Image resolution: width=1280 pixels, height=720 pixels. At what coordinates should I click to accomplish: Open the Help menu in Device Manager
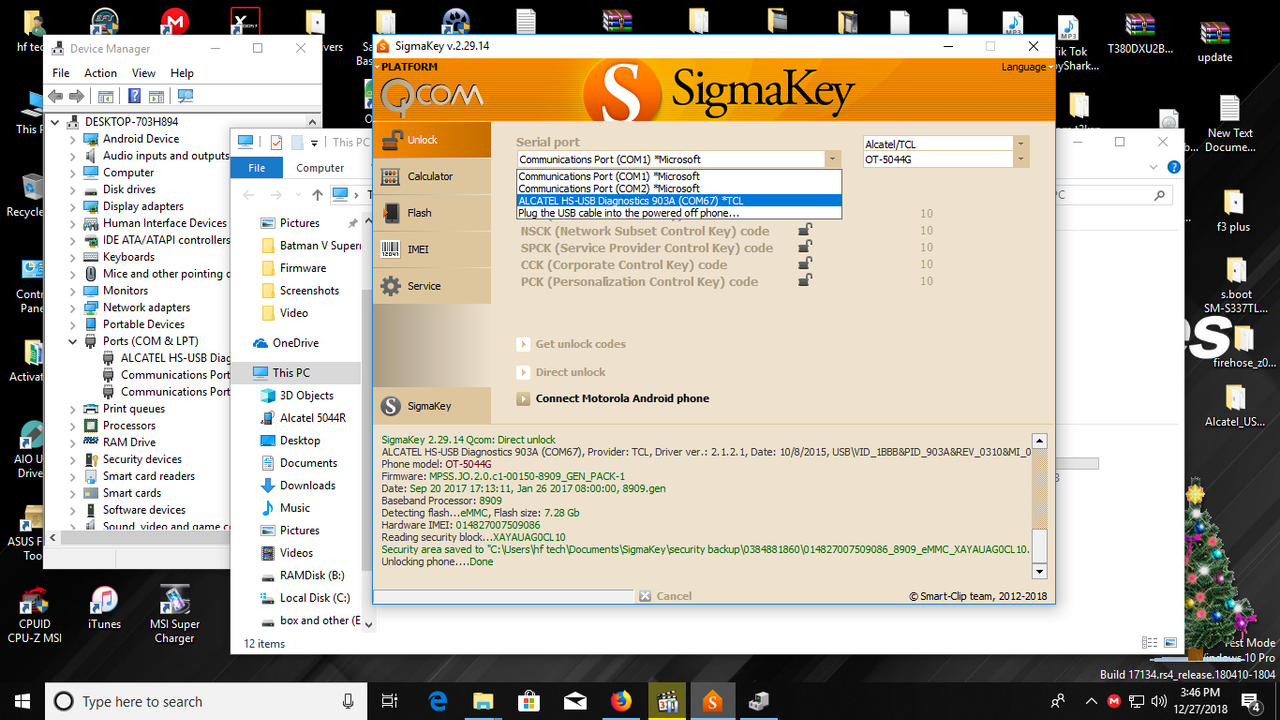point(182,73)
